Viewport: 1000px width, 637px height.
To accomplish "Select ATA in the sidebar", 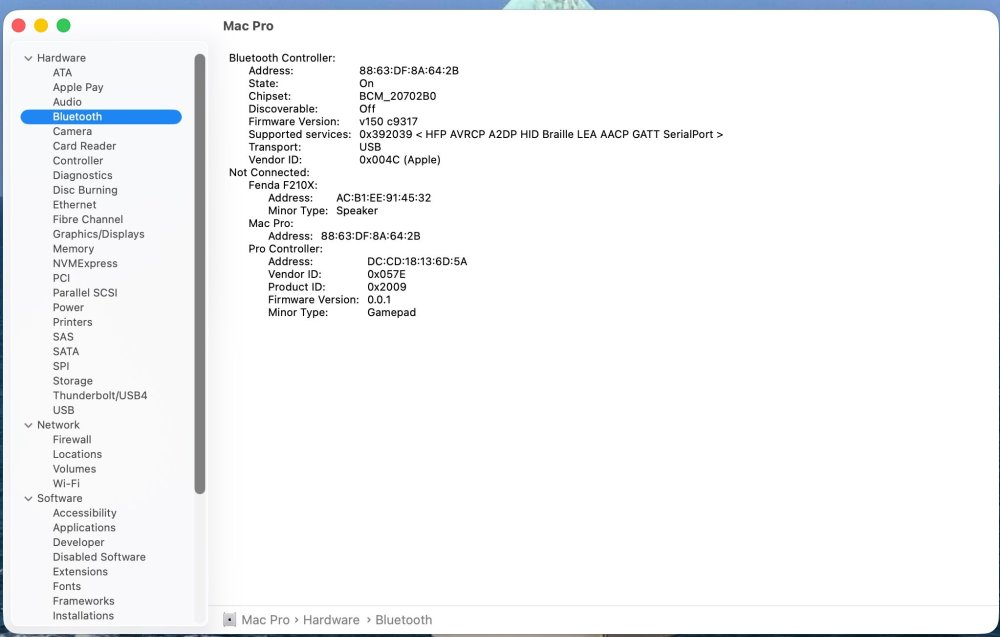I will point(62,73).
